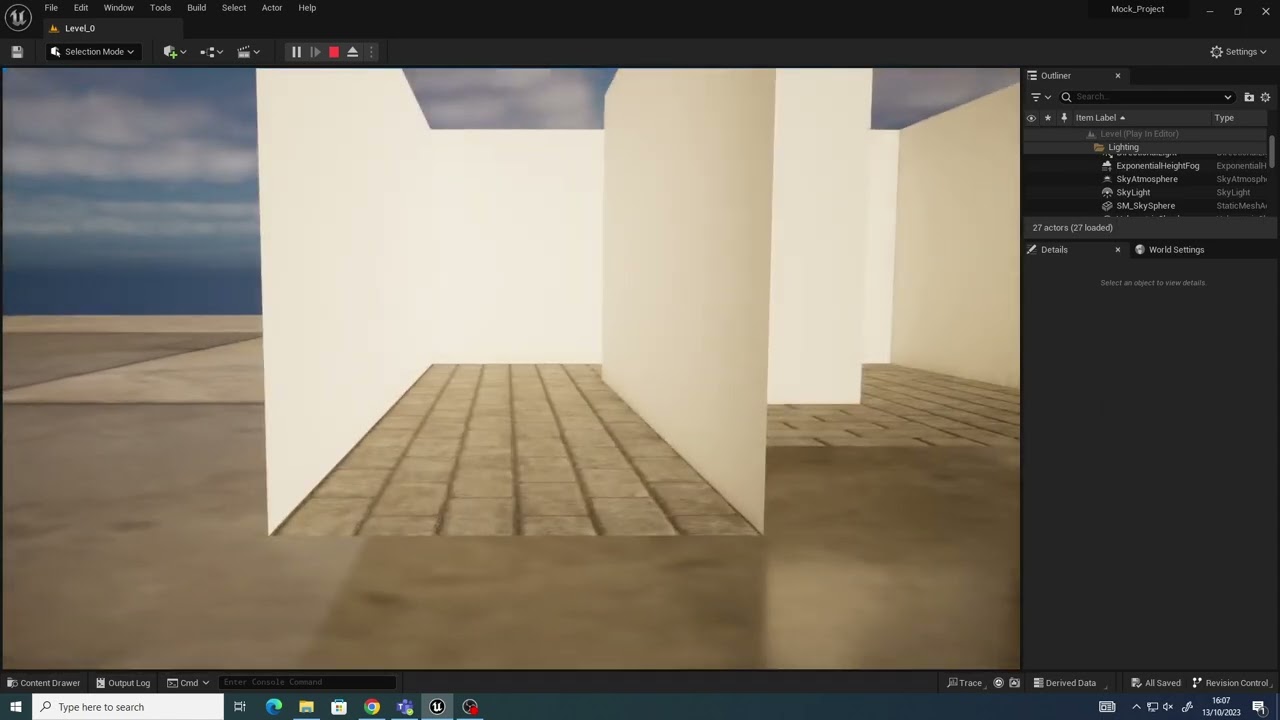Open Task View on the taskbar
The image size is (1280, 720).
coord(240,707)
